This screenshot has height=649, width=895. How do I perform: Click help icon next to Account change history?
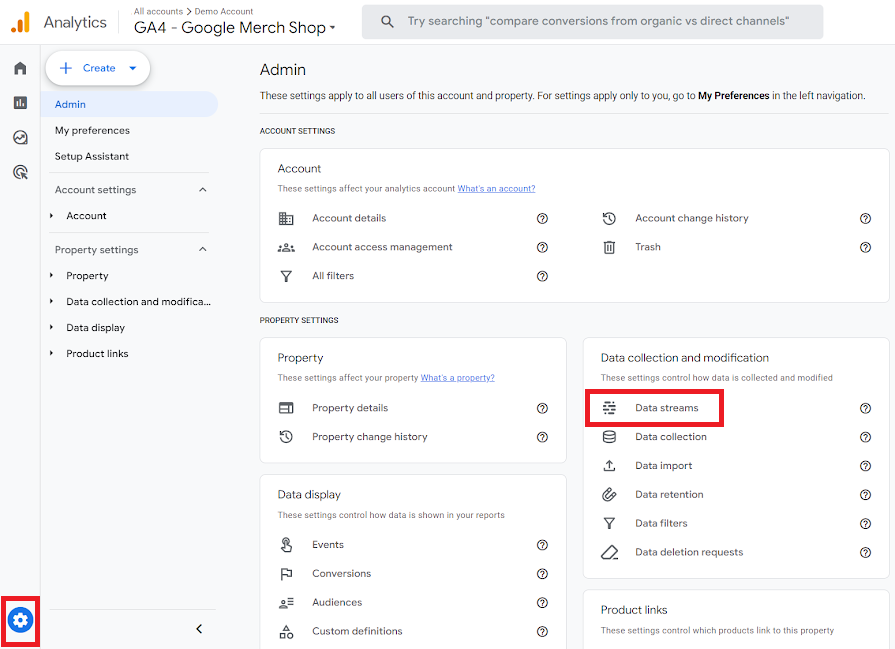865,219
